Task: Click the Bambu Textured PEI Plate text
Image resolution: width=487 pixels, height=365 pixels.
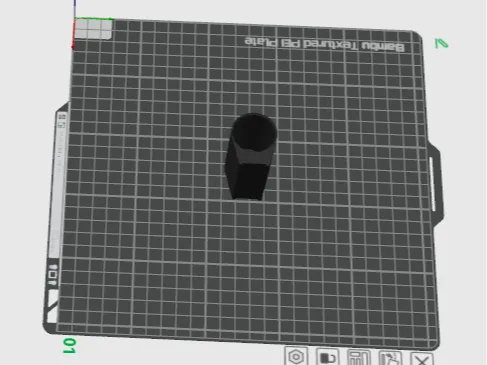Action: point(325,45)
